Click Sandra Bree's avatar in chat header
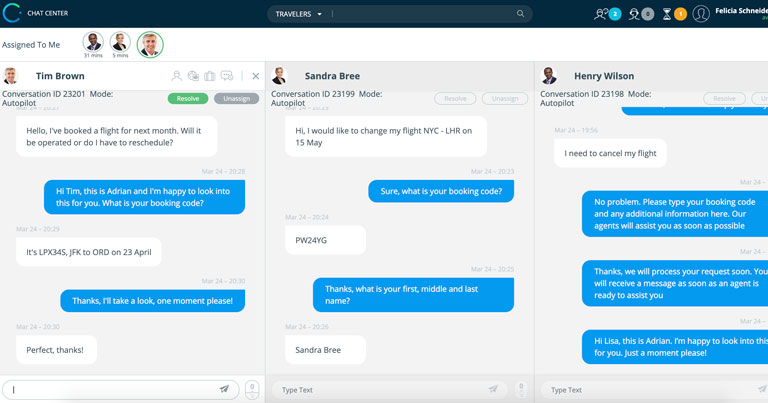768x403 pixels. coord(280,76)
